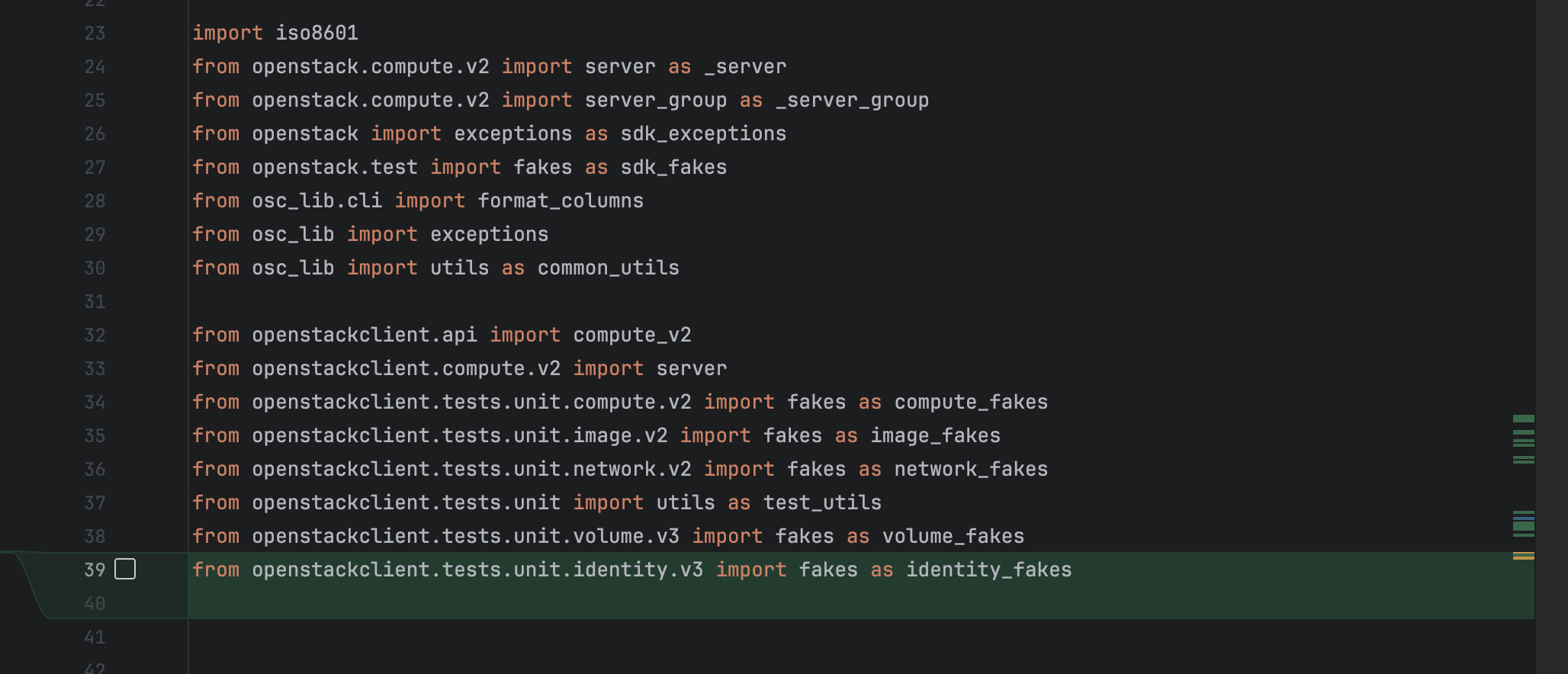Click format_columns on line 28
Viewport: 1568px width, 674px height.
coord(561,201)
